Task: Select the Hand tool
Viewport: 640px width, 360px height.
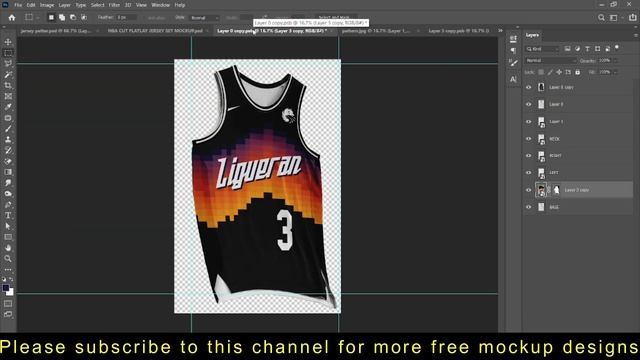Action: 8,248
